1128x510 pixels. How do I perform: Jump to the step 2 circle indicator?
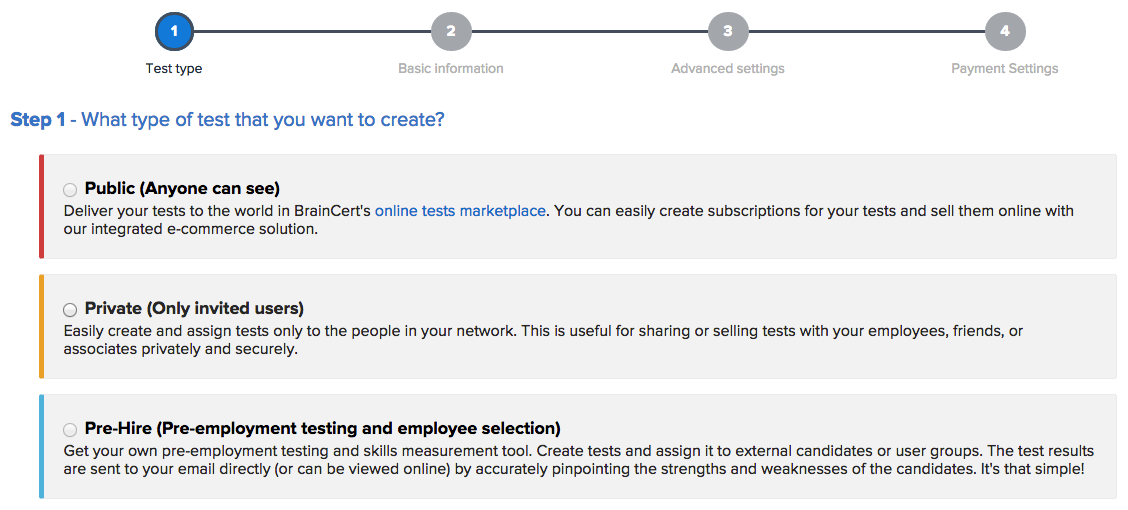pyautogui.click(x=451, y=31)
